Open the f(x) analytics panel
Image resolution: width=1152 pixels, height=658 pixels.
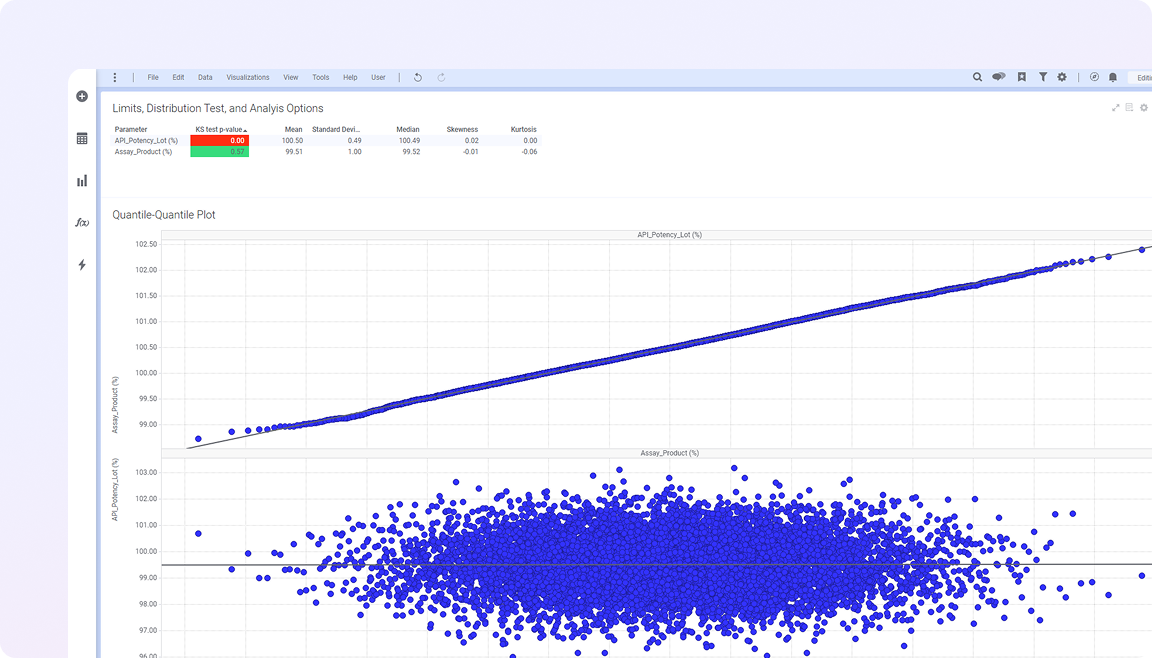coord(82,222)
